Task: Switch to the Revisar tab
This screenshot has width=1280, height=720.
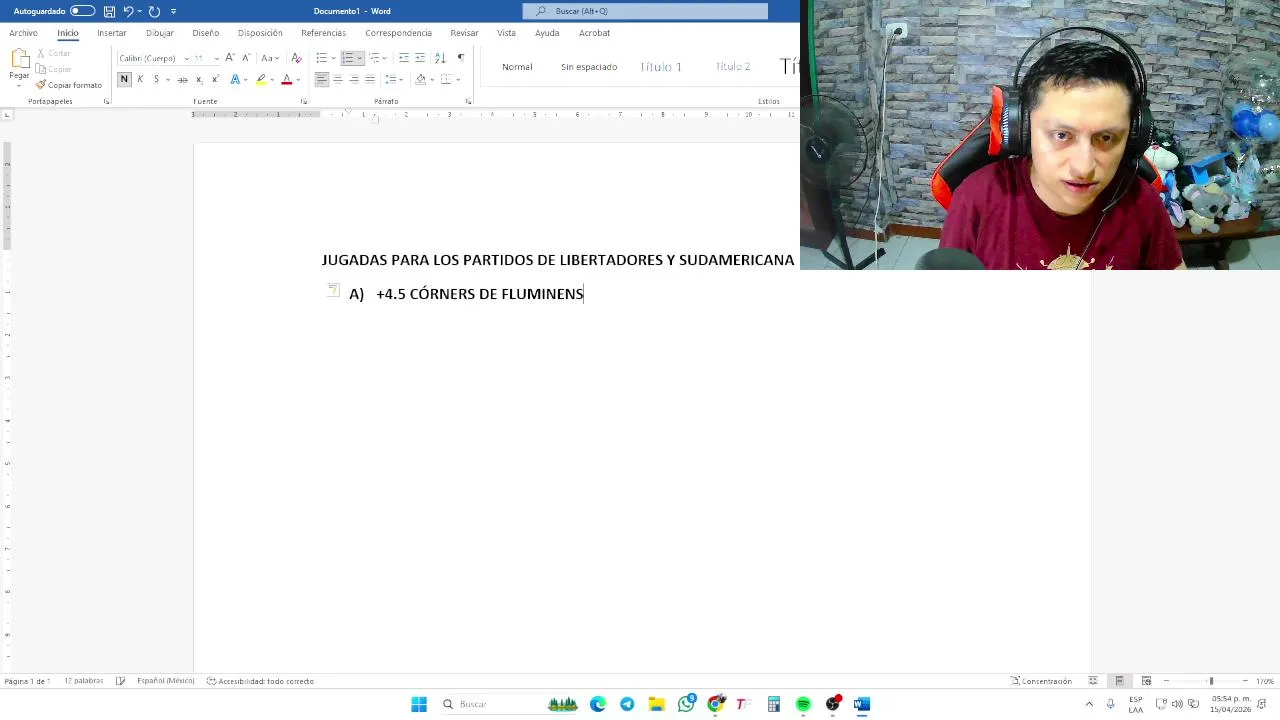Action: coord(464,33)
